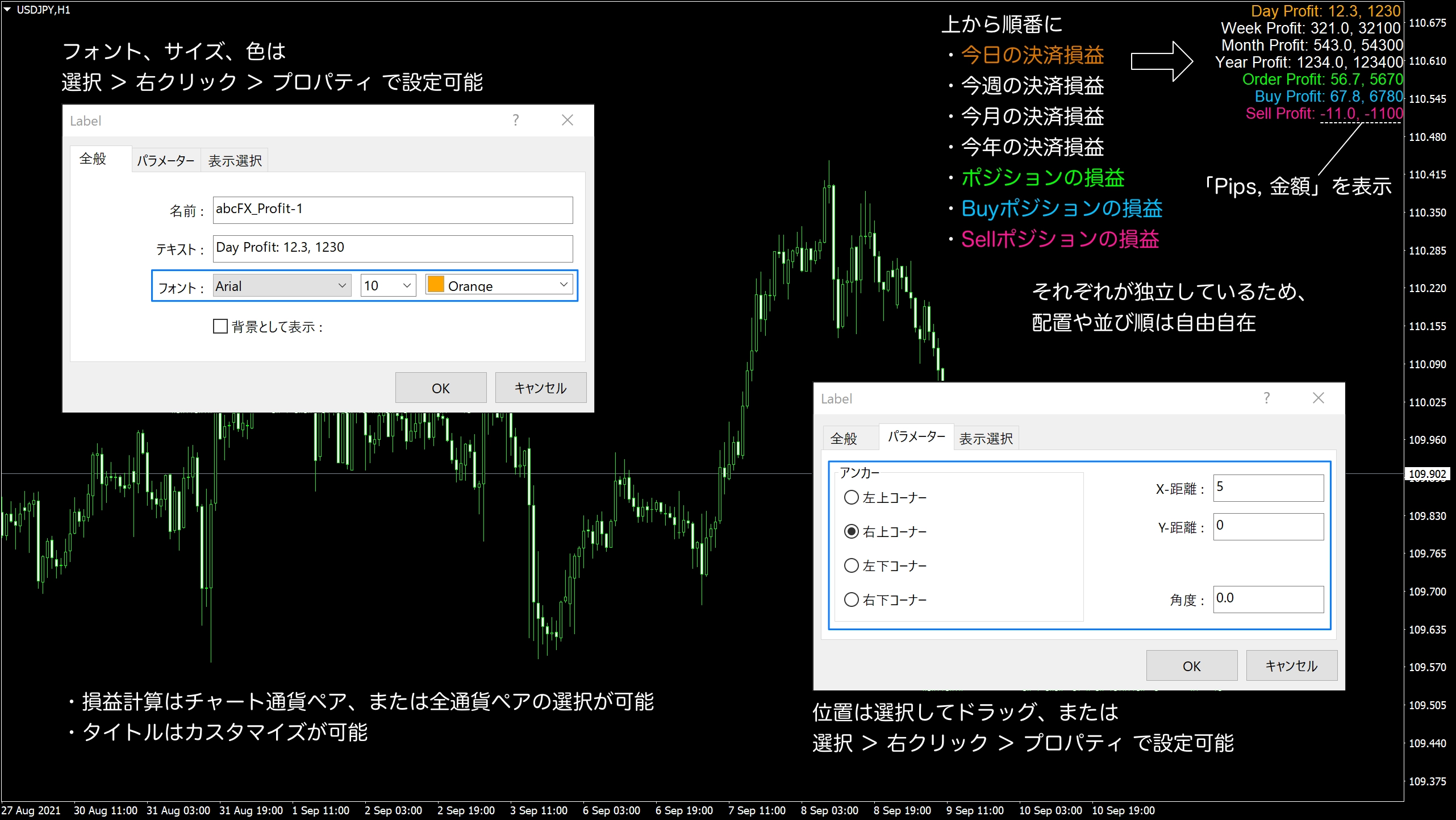Open the Arial font dropdown
The height and width of the screenshot is (820, 1456).
pos(282,285)
